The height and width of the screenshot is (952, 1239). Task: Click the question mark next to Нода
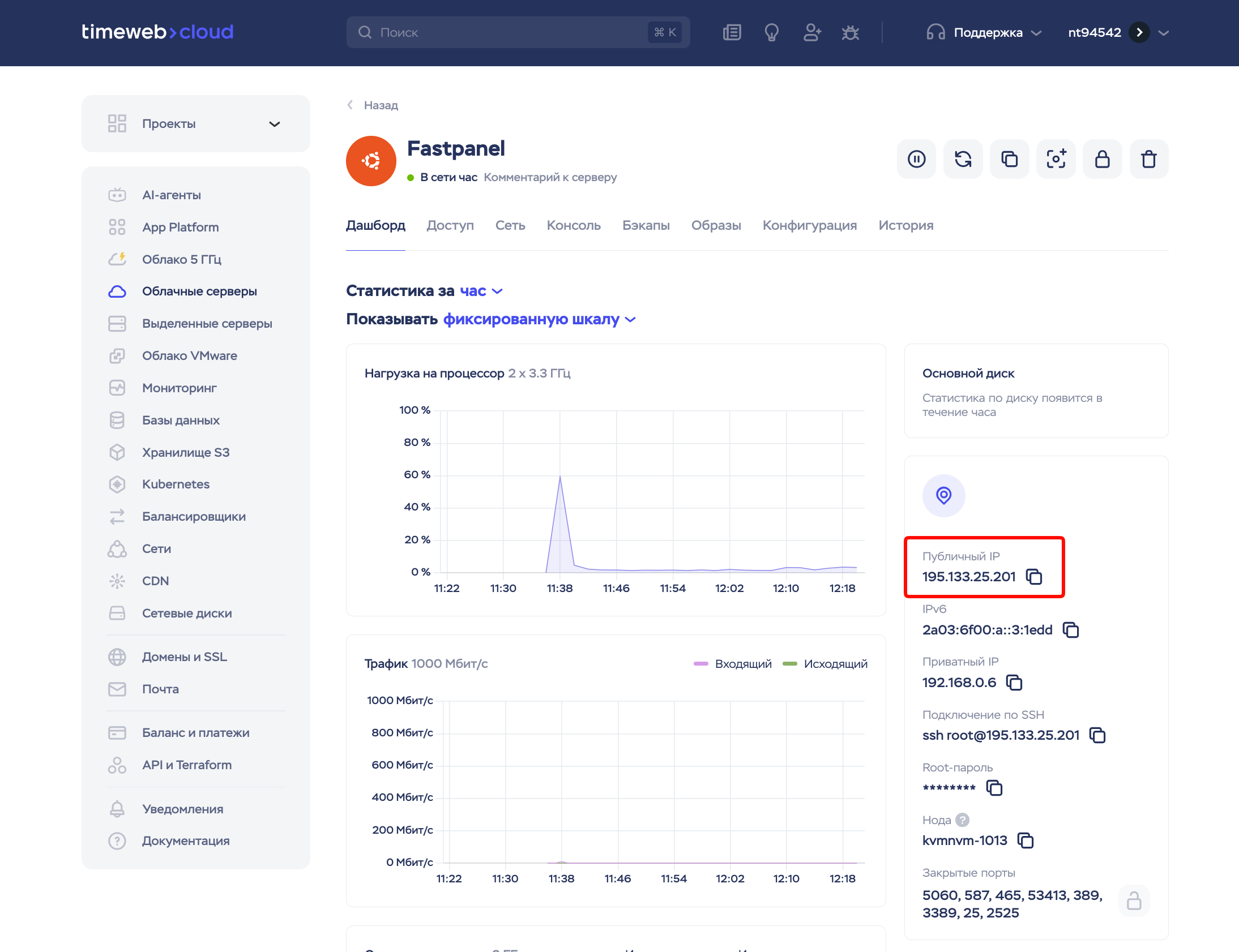[962, 820]
